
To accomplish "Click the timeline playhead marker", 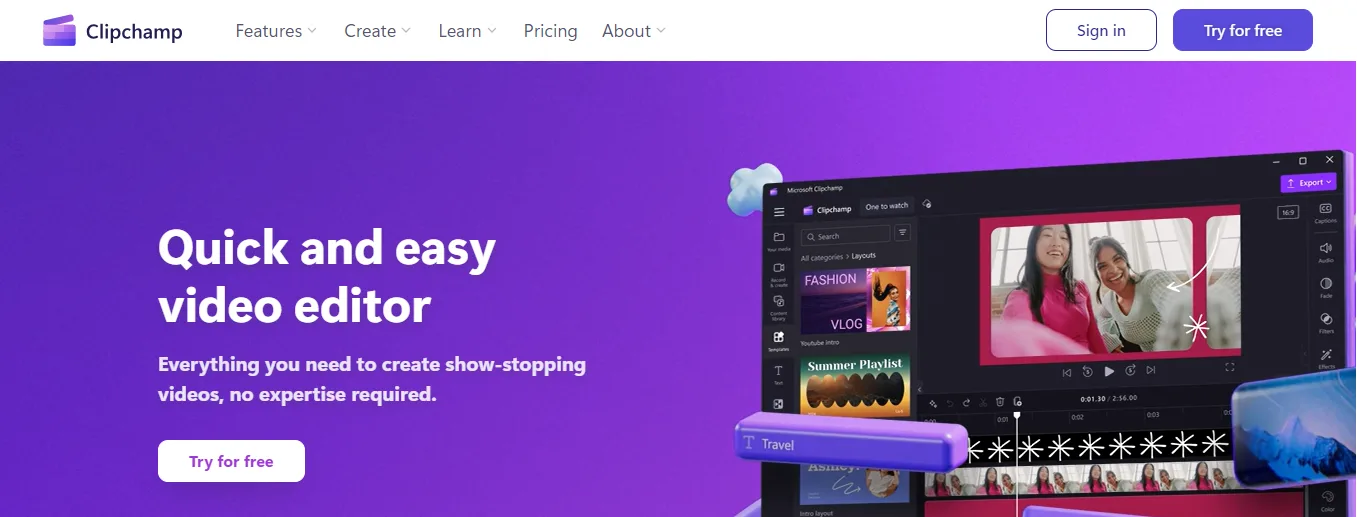I will pos(1017,415).
